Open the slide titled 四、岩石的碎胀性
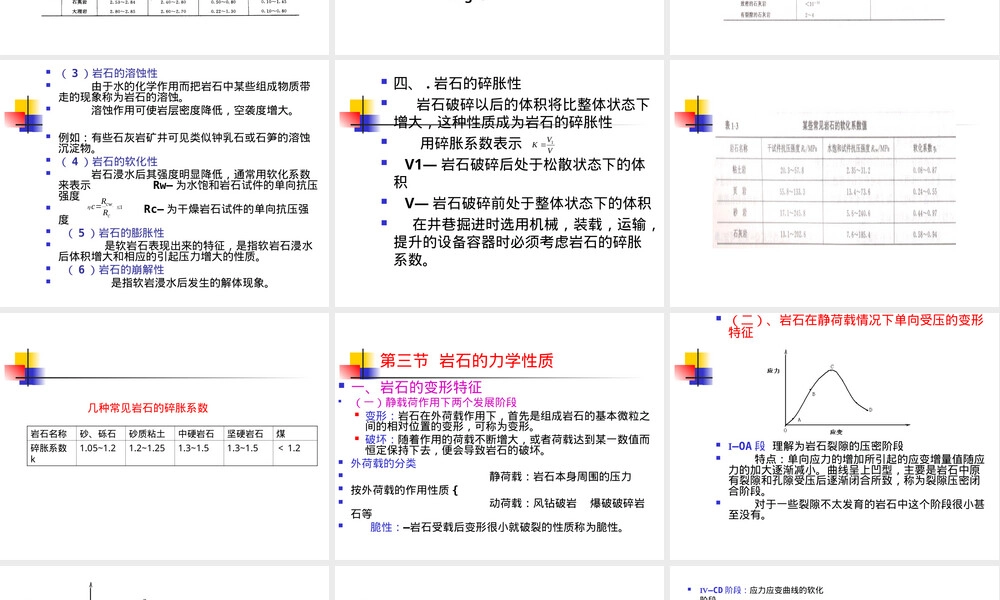The image size is (1000, 600). pyautogui.click(x=499, y=184)
